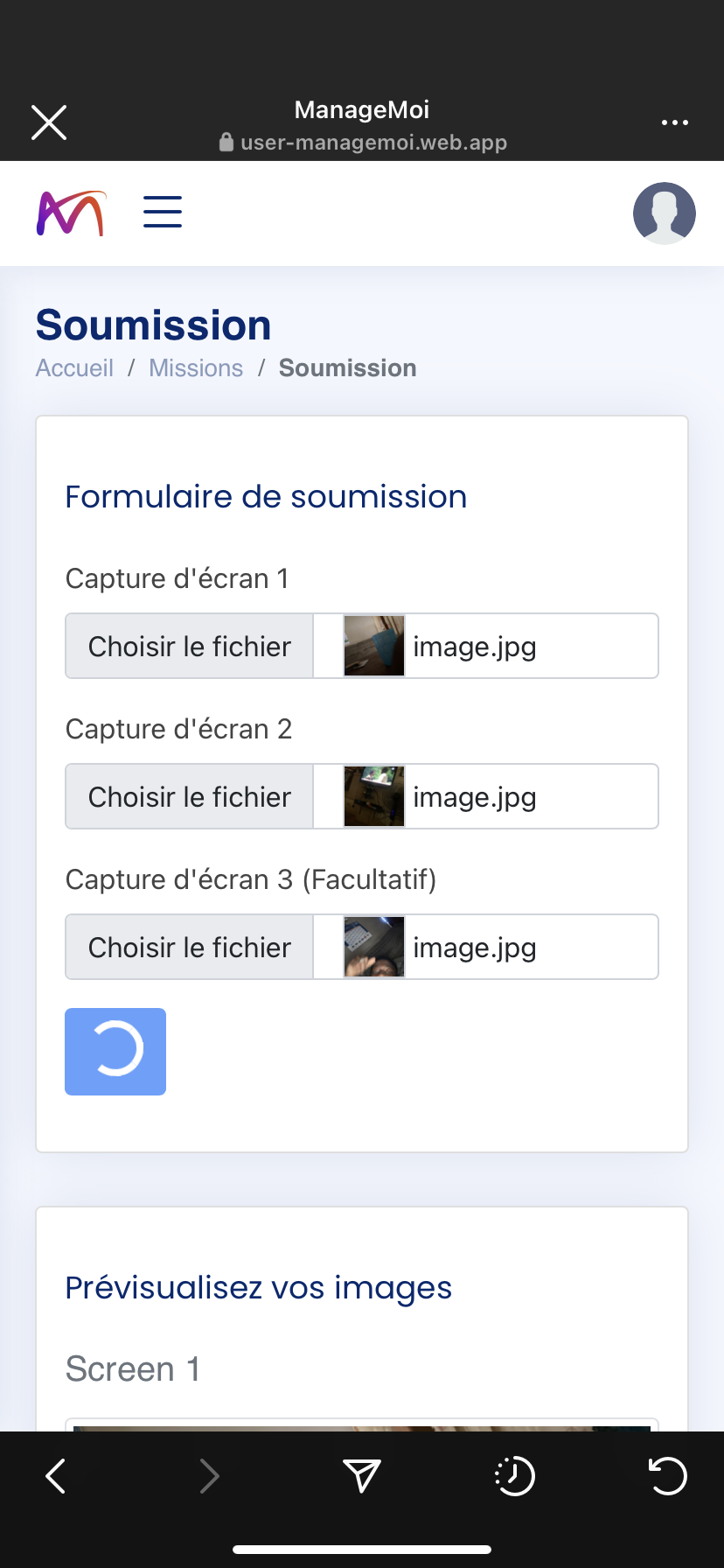Screen dimensions: 724x1568
Task: Close the in-app browser with X
Action: click(49, 122)
